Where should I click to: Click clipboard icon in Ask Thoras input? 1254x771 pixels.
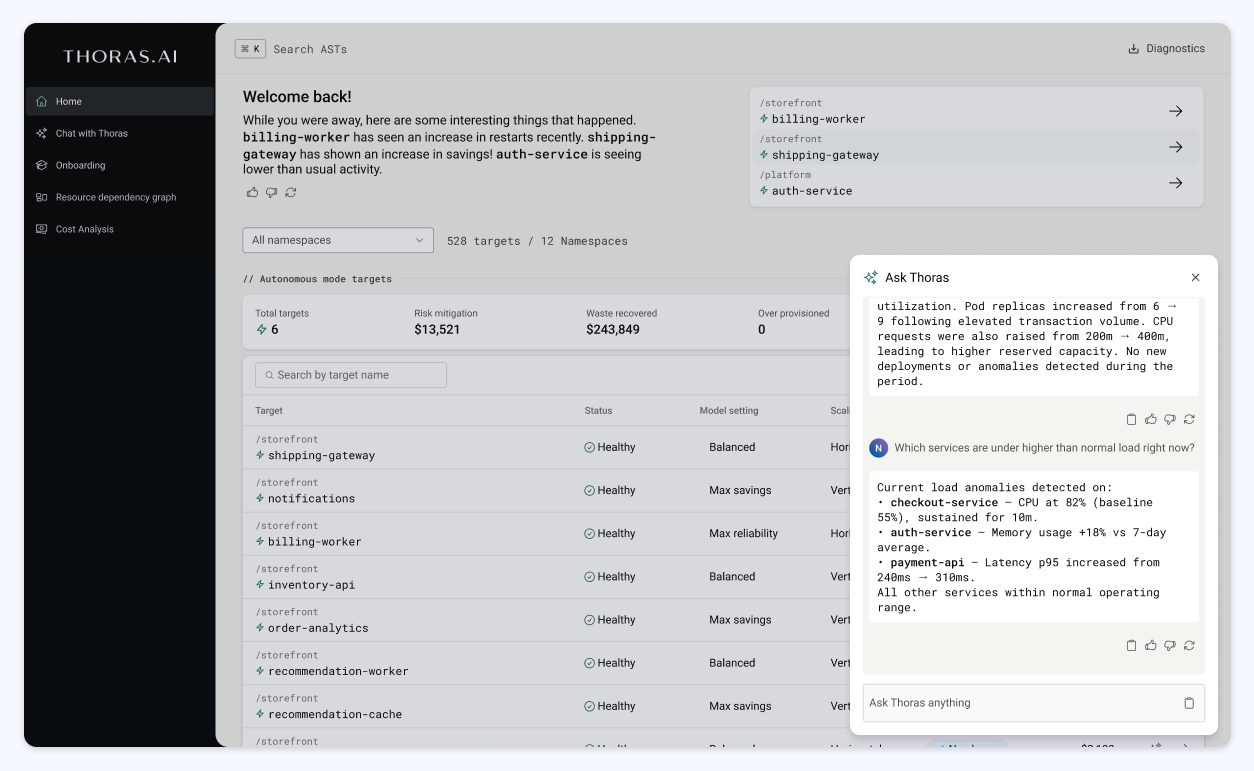click(1189, 703)
